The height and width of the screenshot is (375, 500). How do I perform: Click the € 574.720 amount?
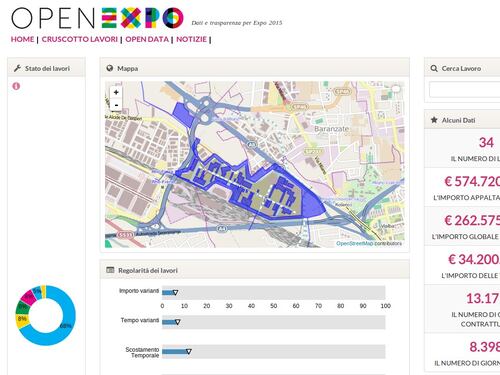point(472,182)
